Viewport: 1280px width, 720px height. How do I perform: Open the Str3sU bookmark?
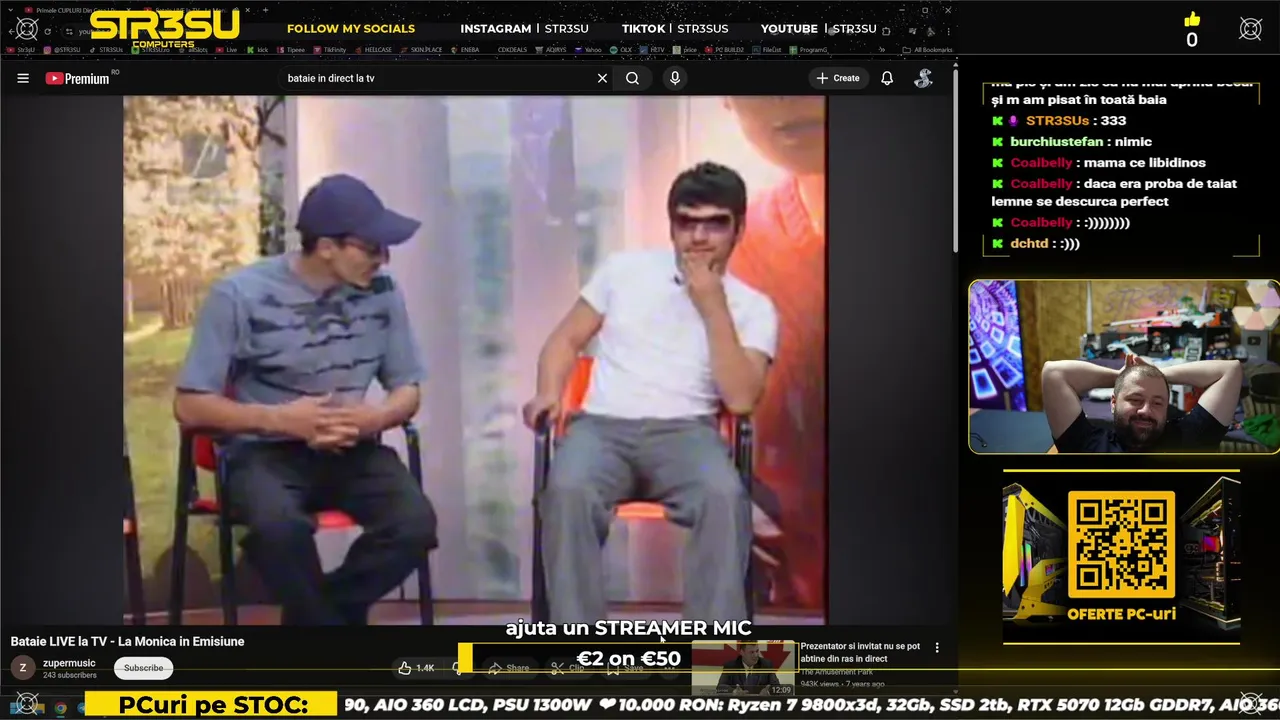(x=21, y=49)
